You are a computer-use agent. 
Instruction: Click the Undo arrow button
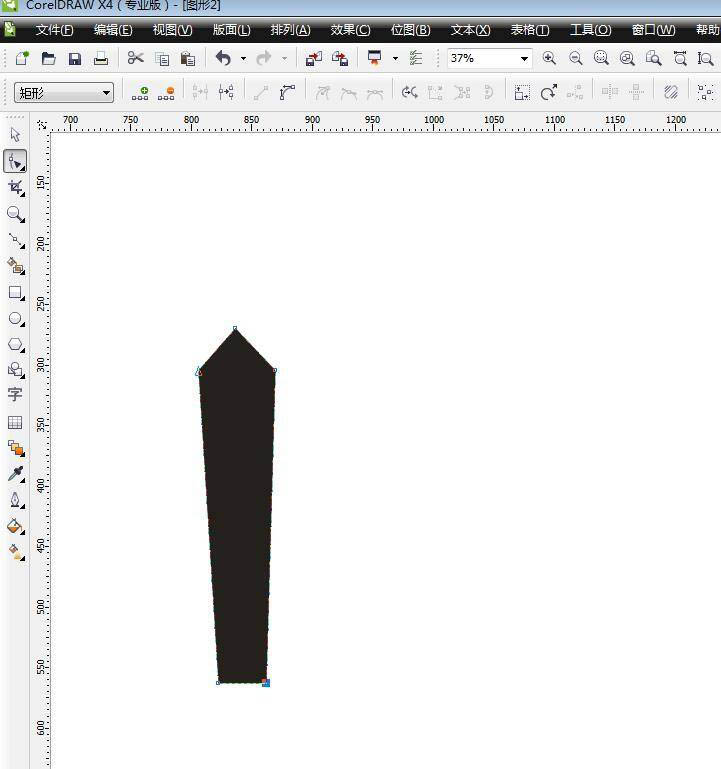223,59
